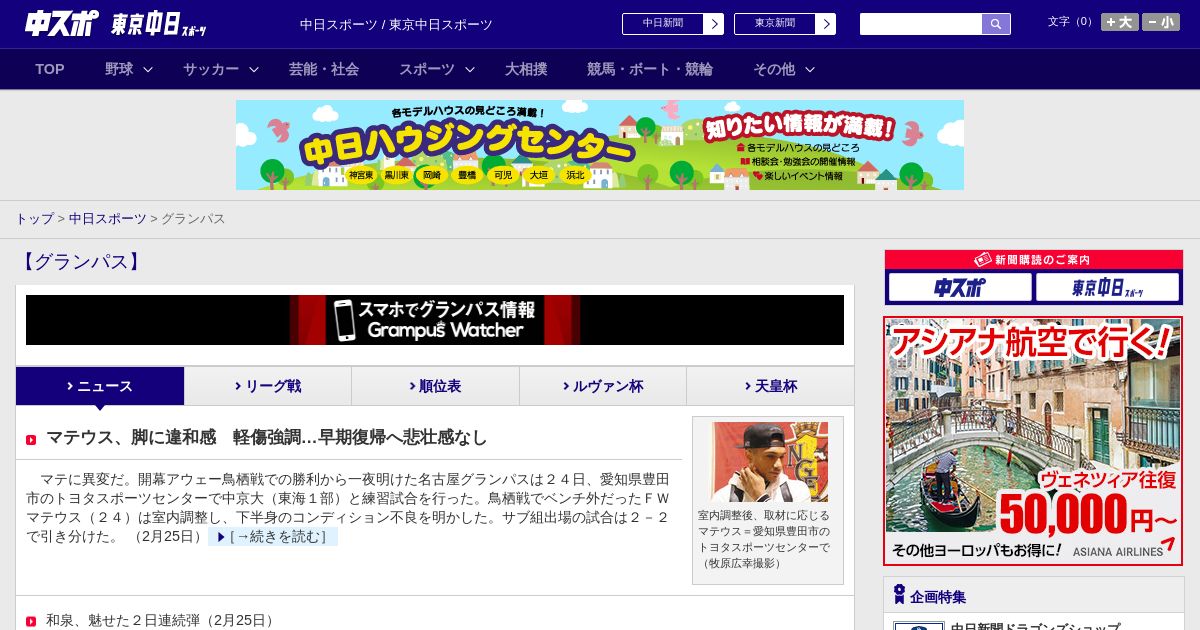This screenshot has height=630, width=1200.
Task: Click the red bullet icon beside マテウス headline
Action: point(31,440)
